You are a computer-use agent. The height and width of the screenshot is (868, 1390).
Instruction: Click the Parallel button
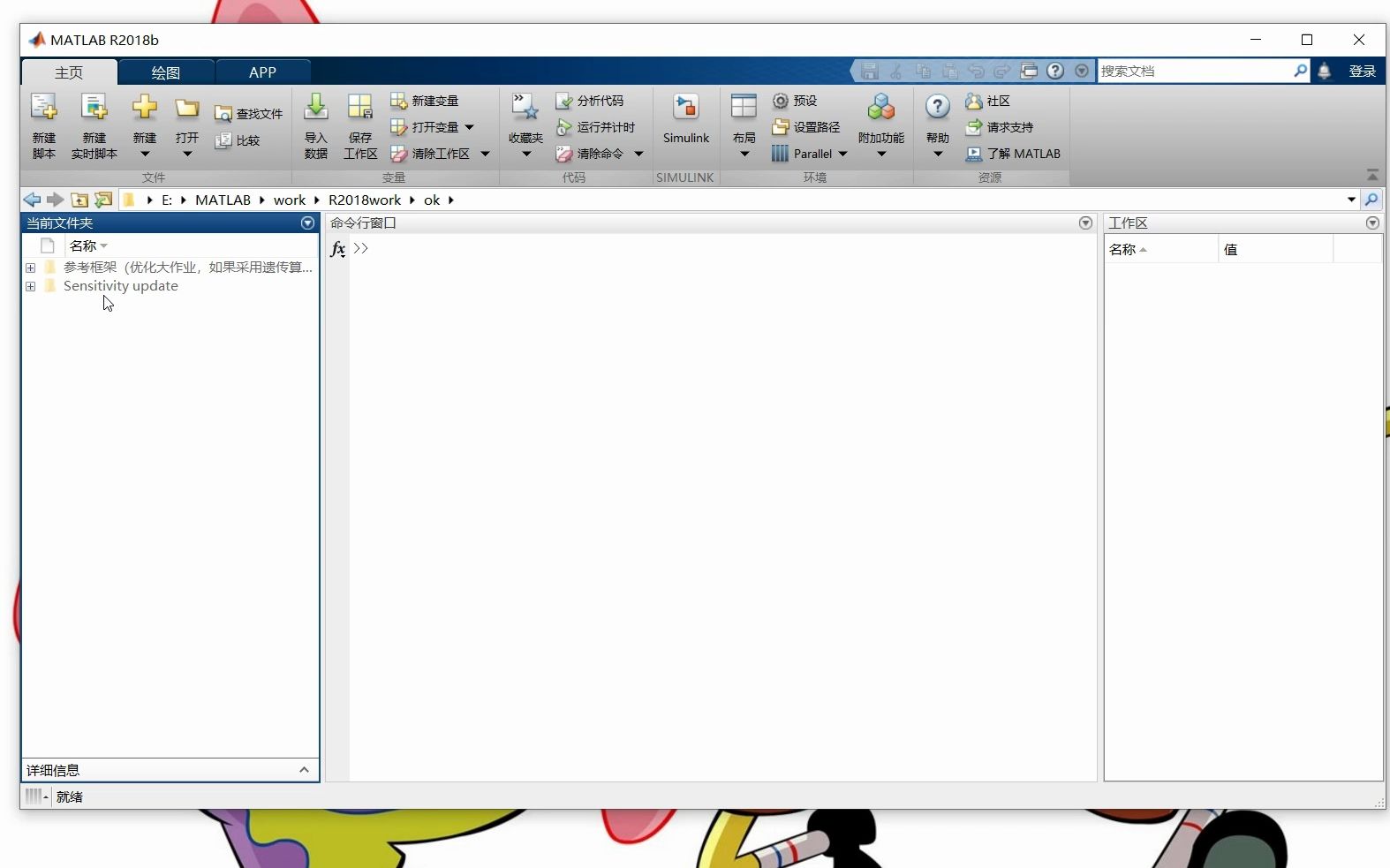tap(802, 154)
